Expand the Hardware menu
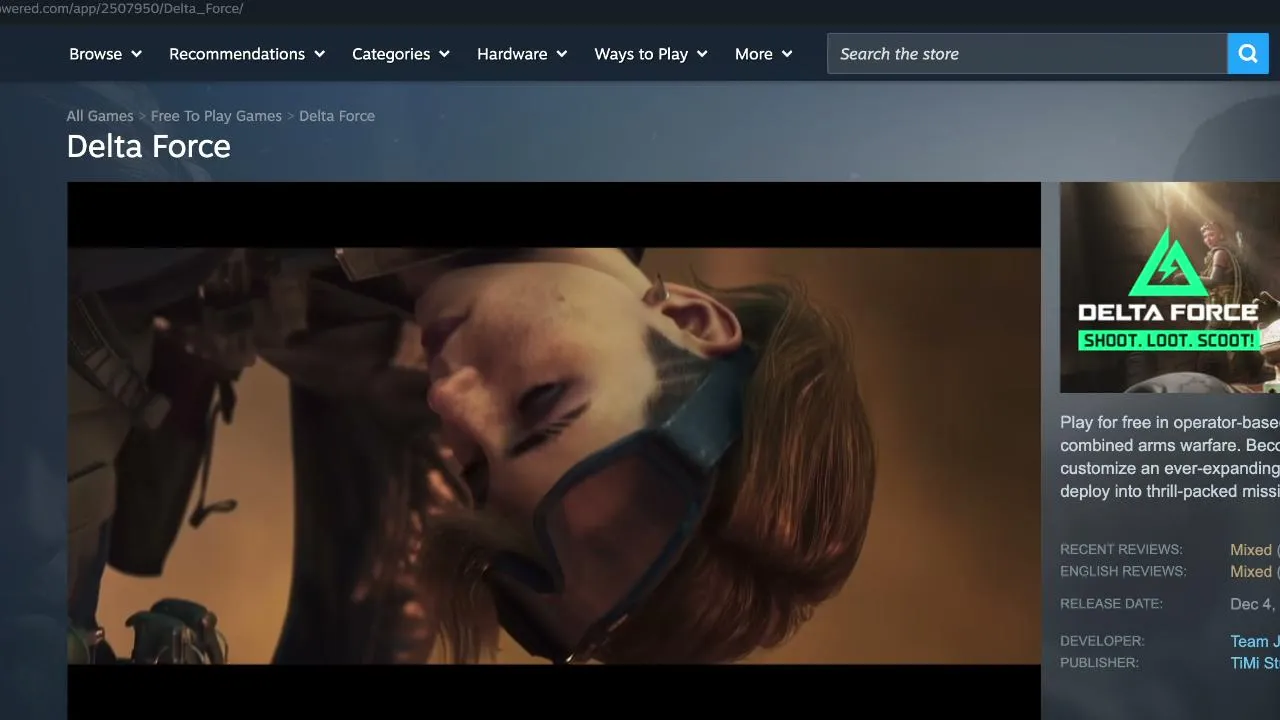Screen dimensions: 1280x720 tap(522, 54)
